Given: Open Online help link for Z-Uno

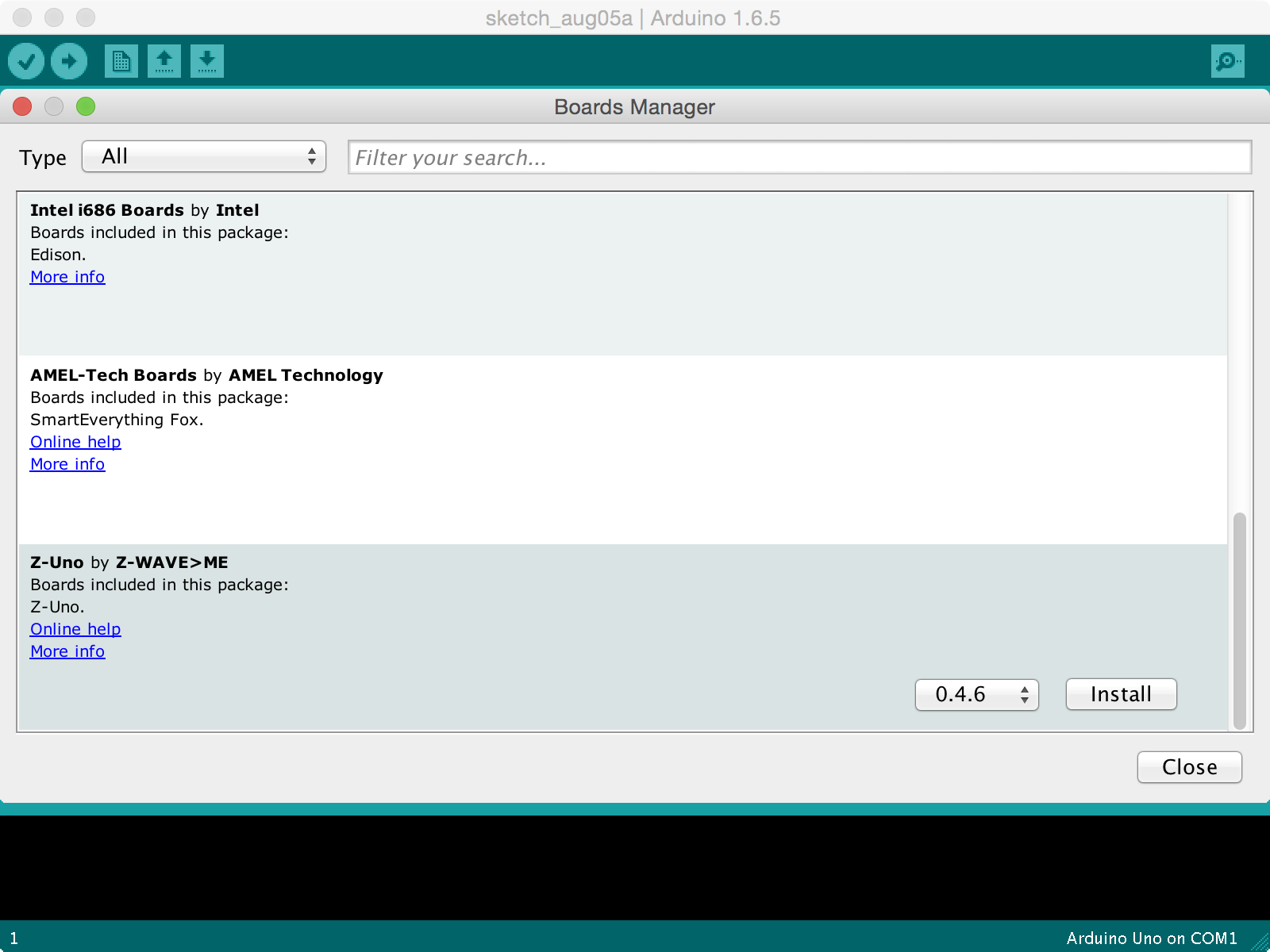Looking at the screenshot, I should tap(75, 629).
